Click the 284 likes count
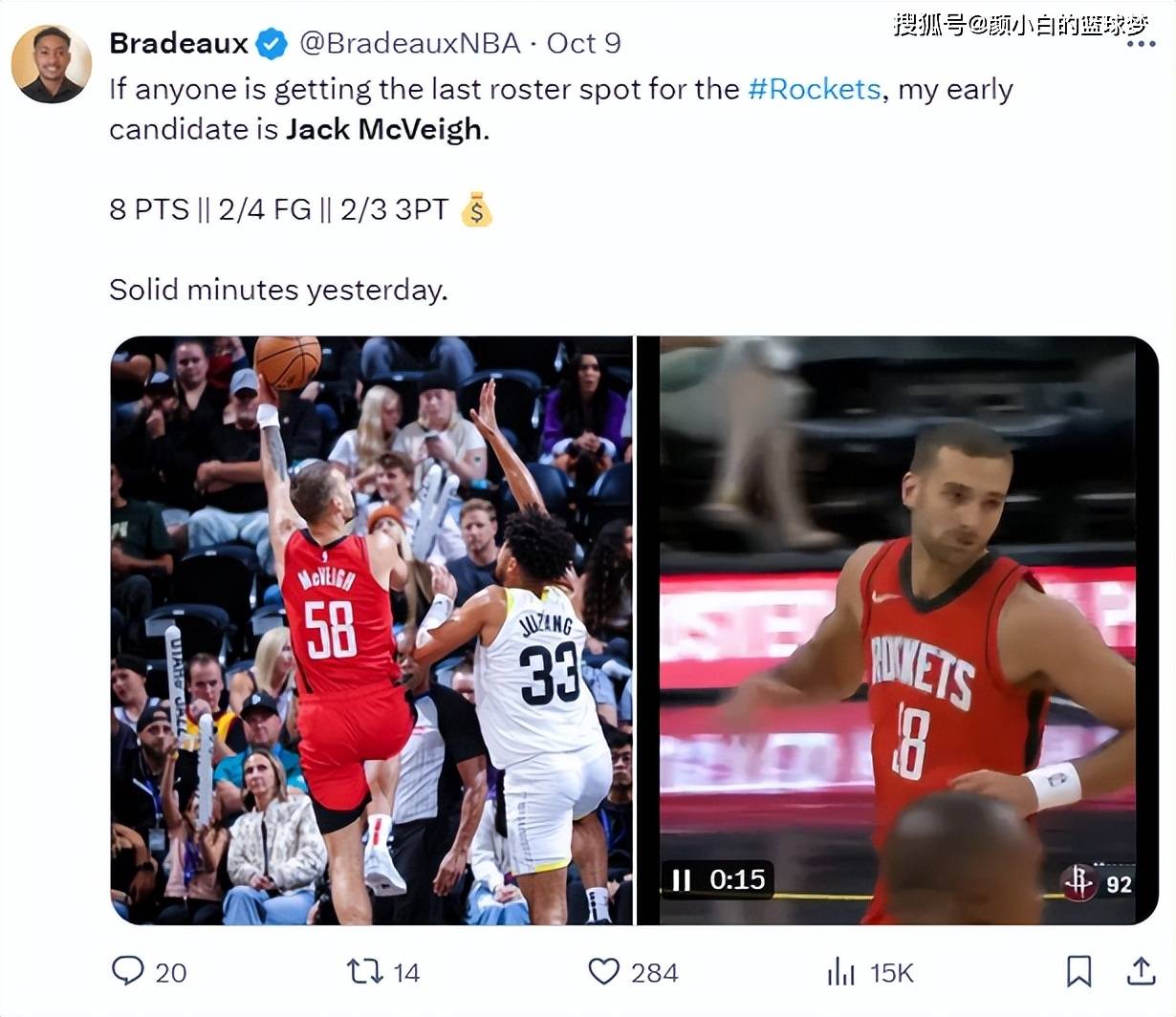The height and width of the screenshot is (1017, 1176). pyautogui.click(x=655, y=973)
